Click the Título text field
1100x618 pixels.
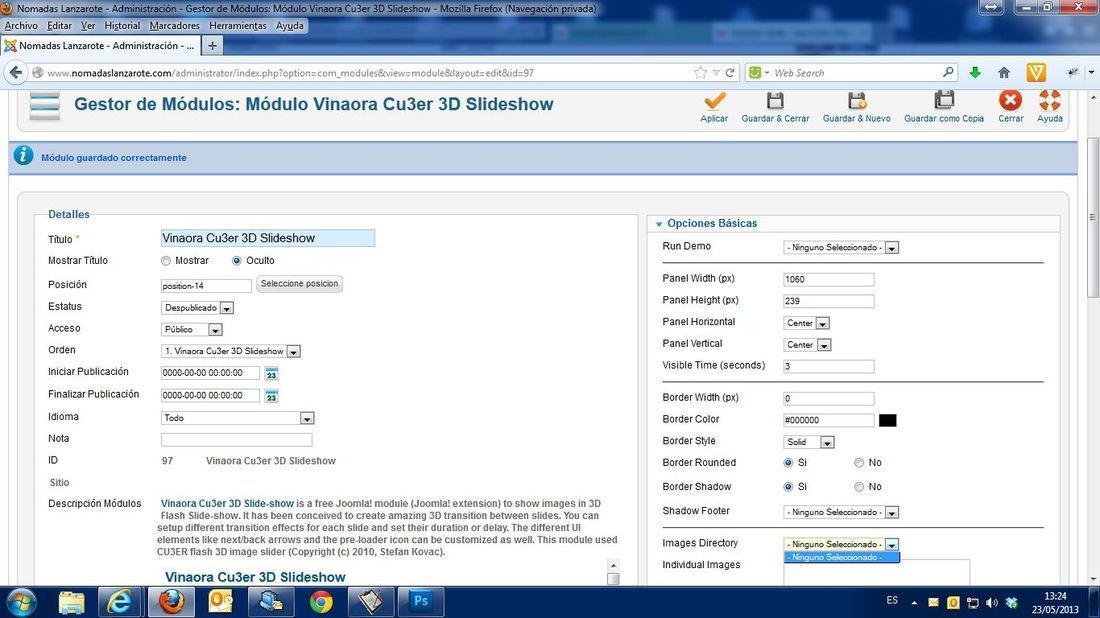tap(268, 239)
